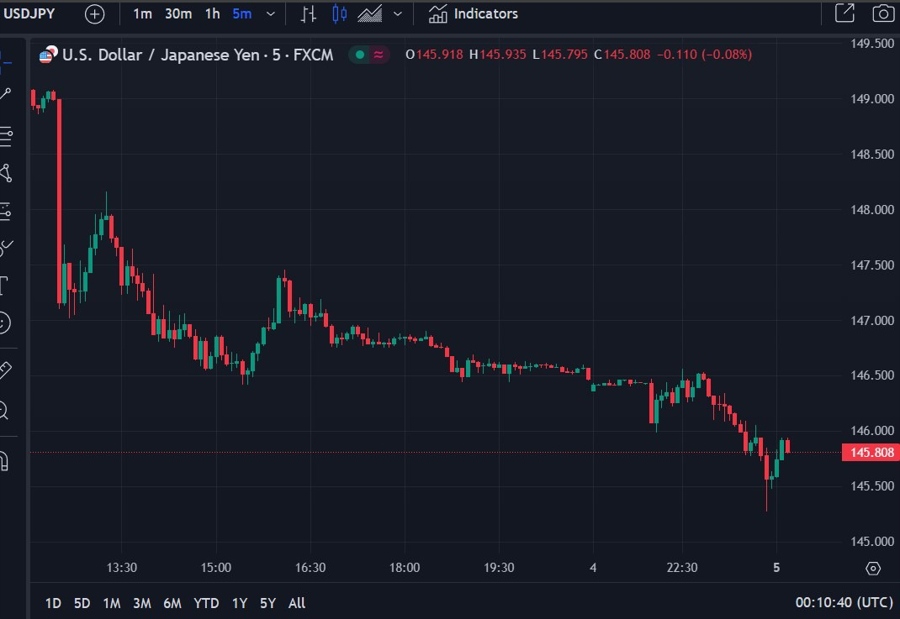Toggle the green market status indicator

[358, 55]
